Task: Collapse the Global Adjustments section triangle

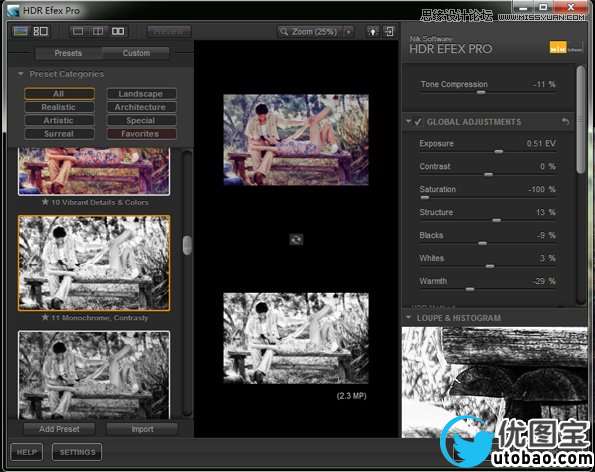Action: (x=408, y=121)
